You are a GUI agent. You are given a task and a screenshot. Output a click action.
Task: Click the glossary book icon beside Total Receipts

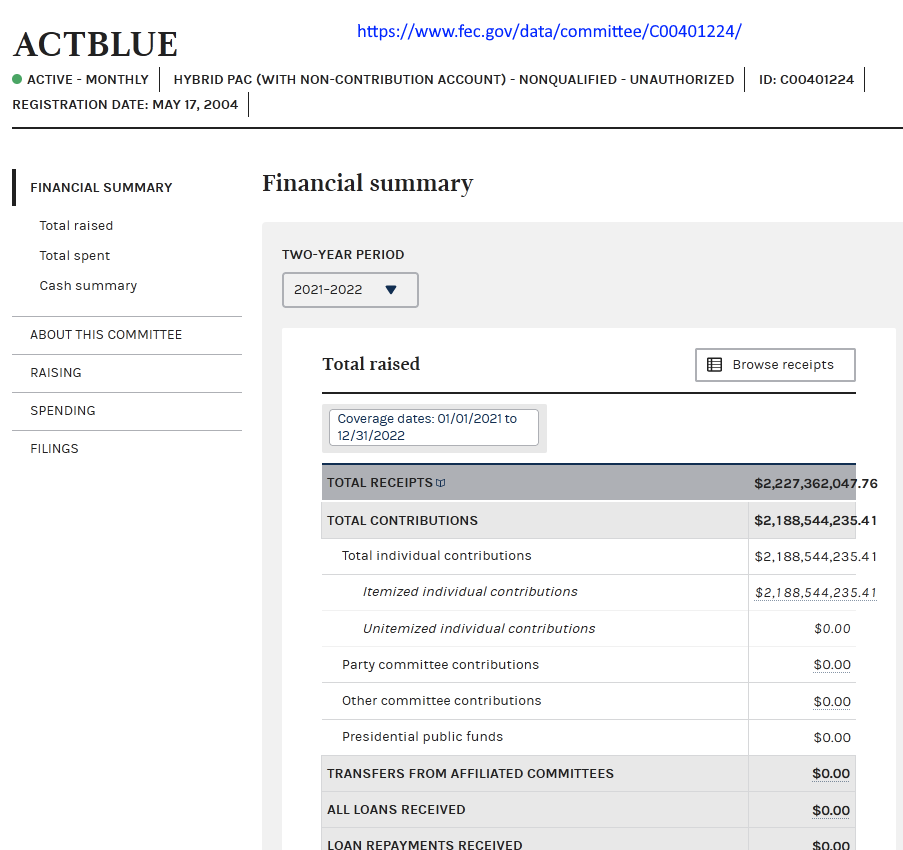[x=441, y=483]
